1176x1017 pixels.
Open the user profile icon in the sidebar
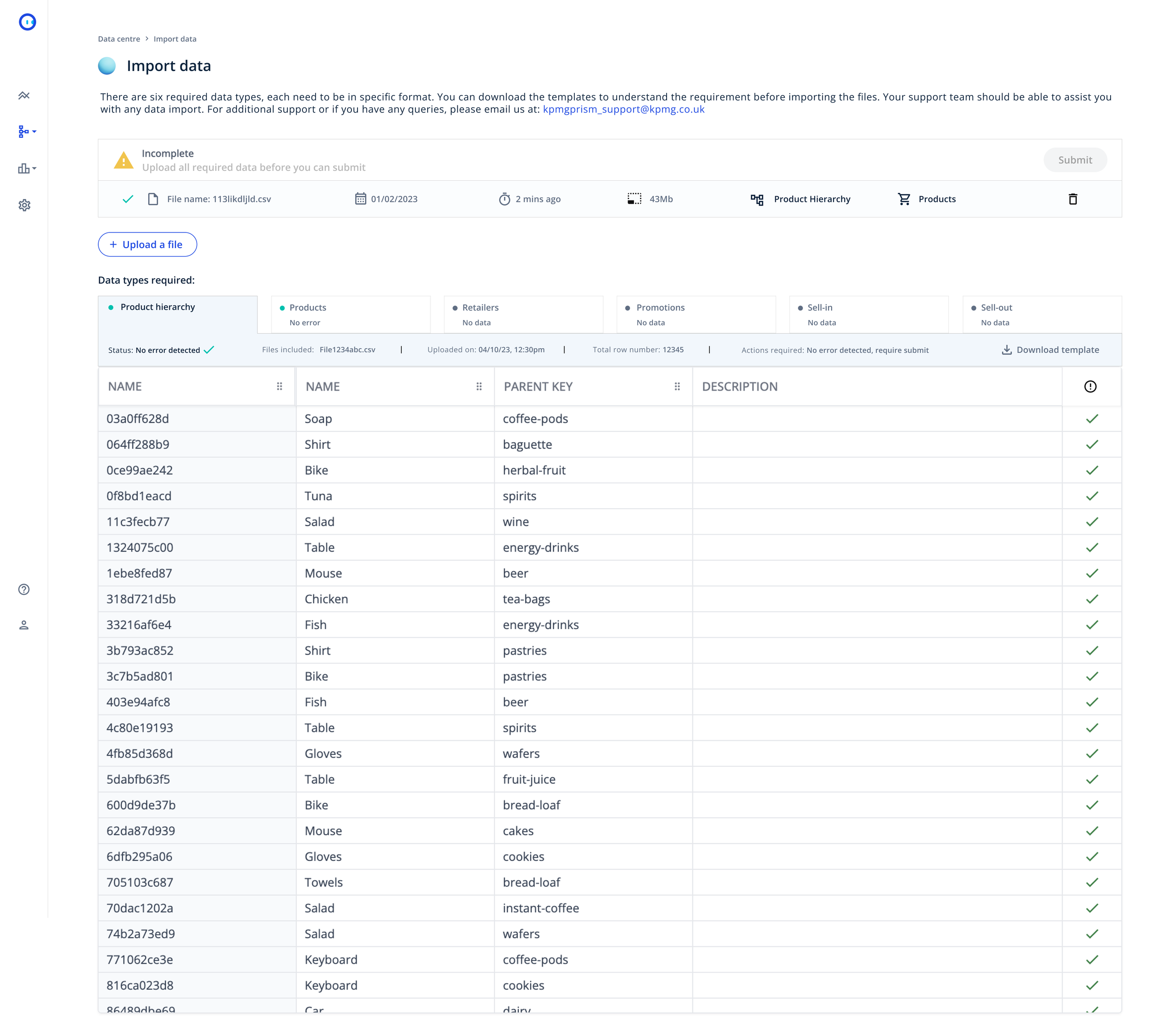point(24,625)
